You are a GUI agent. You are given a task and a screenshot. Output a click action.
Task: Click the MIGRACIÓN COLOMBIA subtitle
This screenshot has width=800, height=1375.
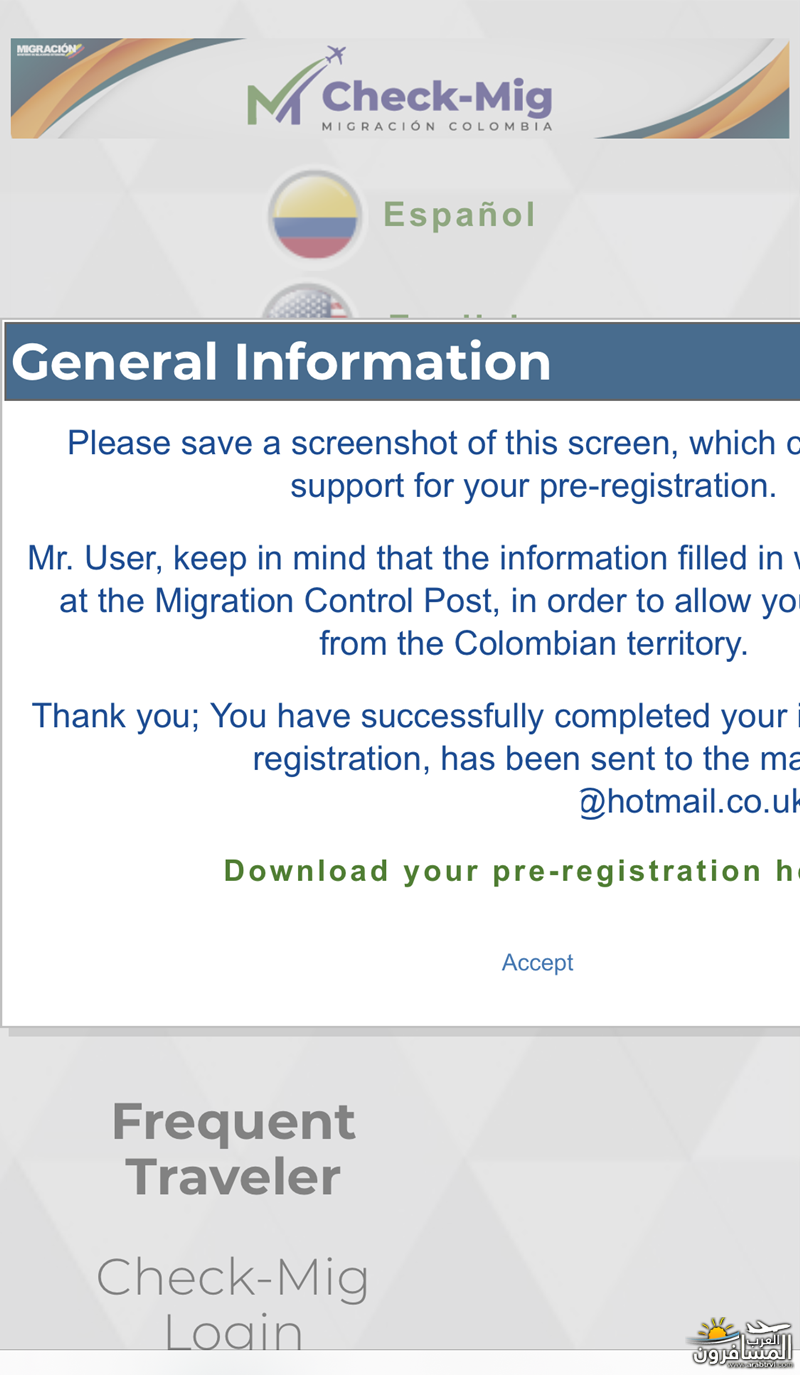point(437,127)
